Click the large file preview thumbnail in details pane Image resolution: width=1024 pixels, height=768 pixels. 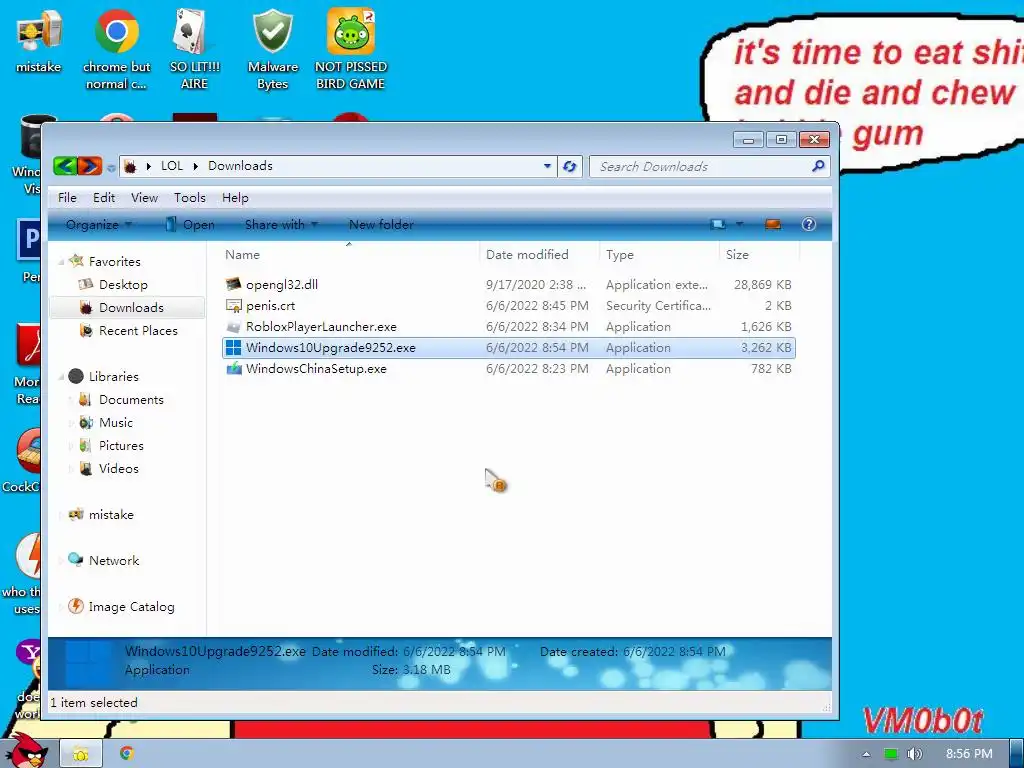[89, 662]
